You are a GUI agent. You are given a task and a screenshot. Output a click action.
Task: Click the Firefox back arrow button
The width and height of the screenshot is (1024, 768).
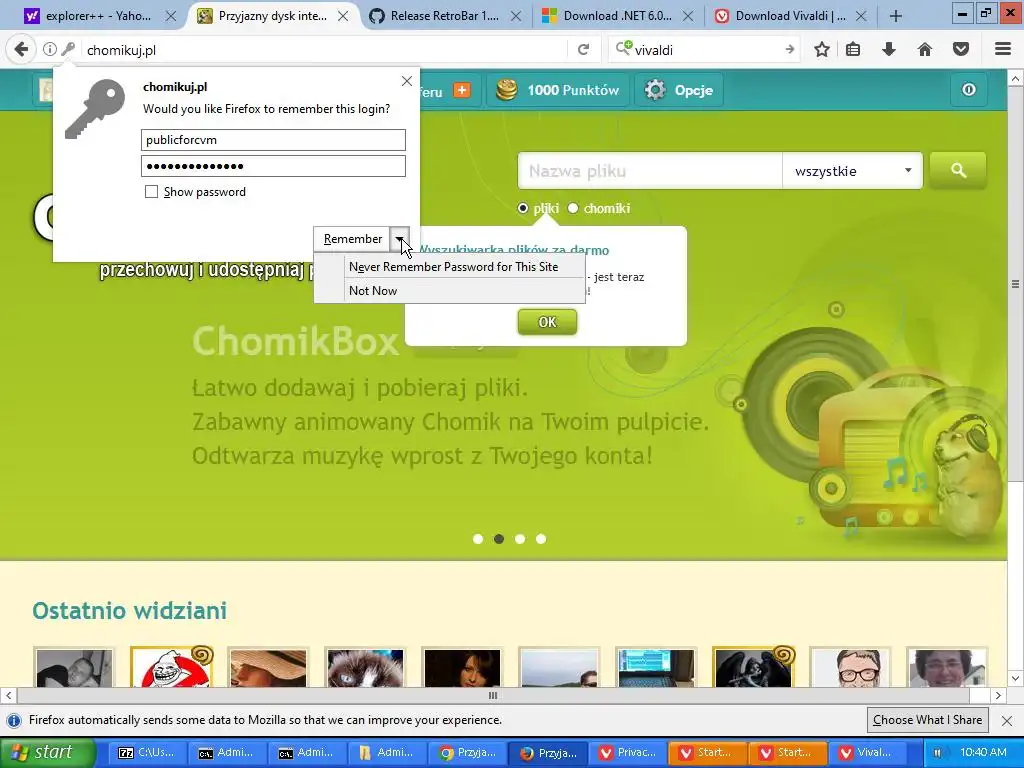pos(21,50)
